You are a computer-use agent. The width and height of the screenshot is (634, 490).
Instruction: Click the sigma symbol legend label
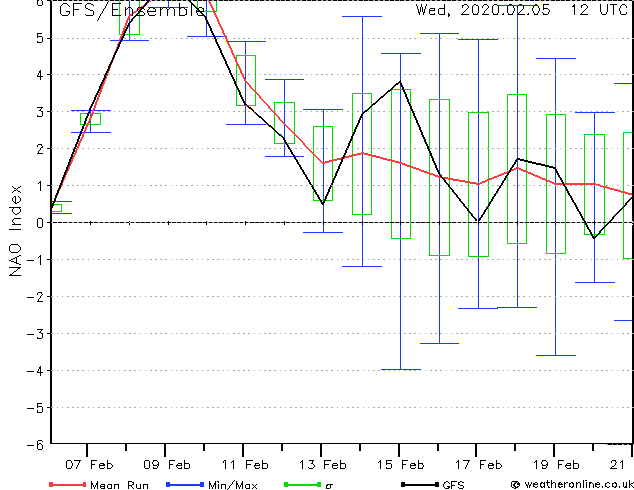tap(329, 486)
